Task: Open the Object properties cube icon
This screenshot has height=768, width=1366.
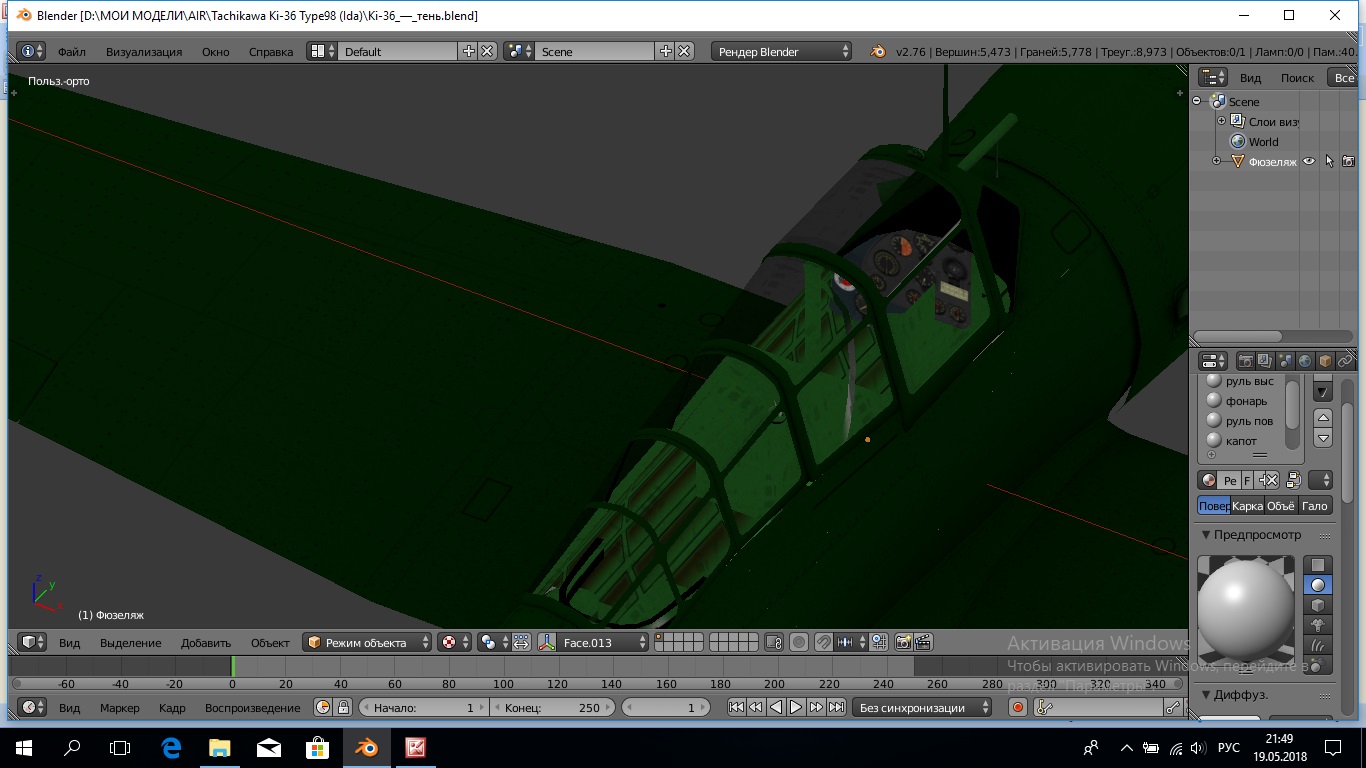Action: (x=1325, y=361)
